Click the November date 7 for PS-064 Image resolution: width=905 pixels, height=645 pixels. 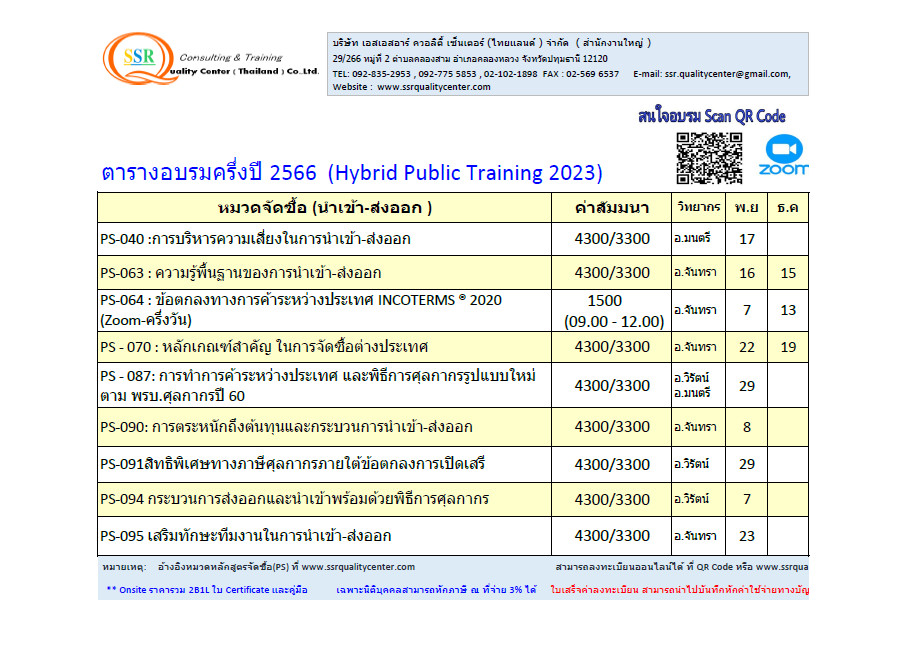pos(747,310)
